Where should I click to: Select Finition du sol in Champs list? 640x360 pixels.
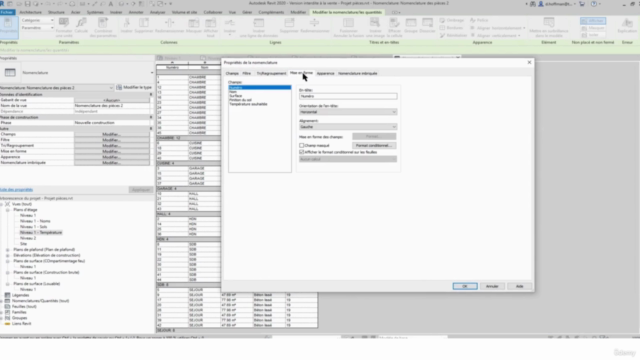(240, 100)
